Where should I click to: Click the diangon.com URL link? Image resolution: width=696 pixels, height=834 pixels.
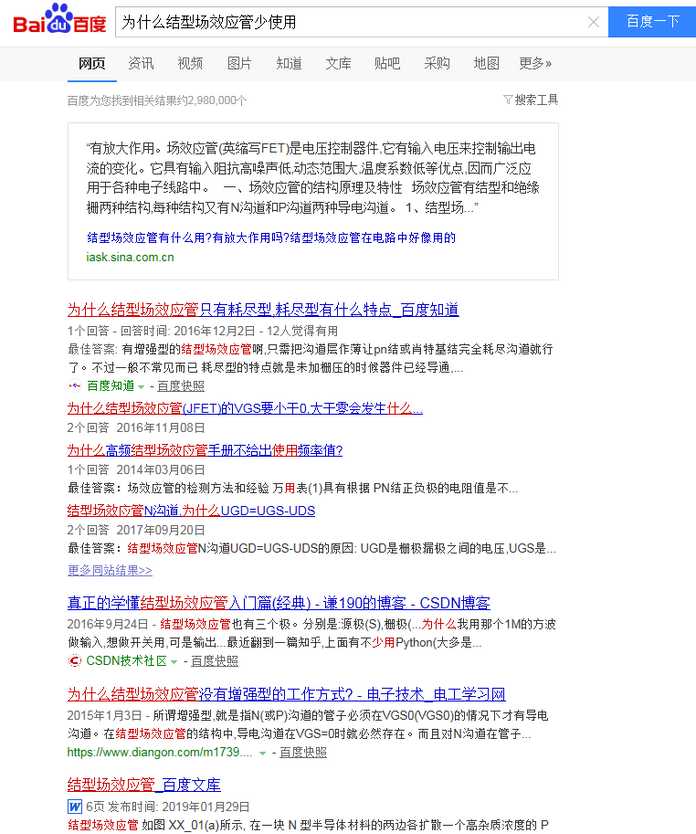[160, 752]
